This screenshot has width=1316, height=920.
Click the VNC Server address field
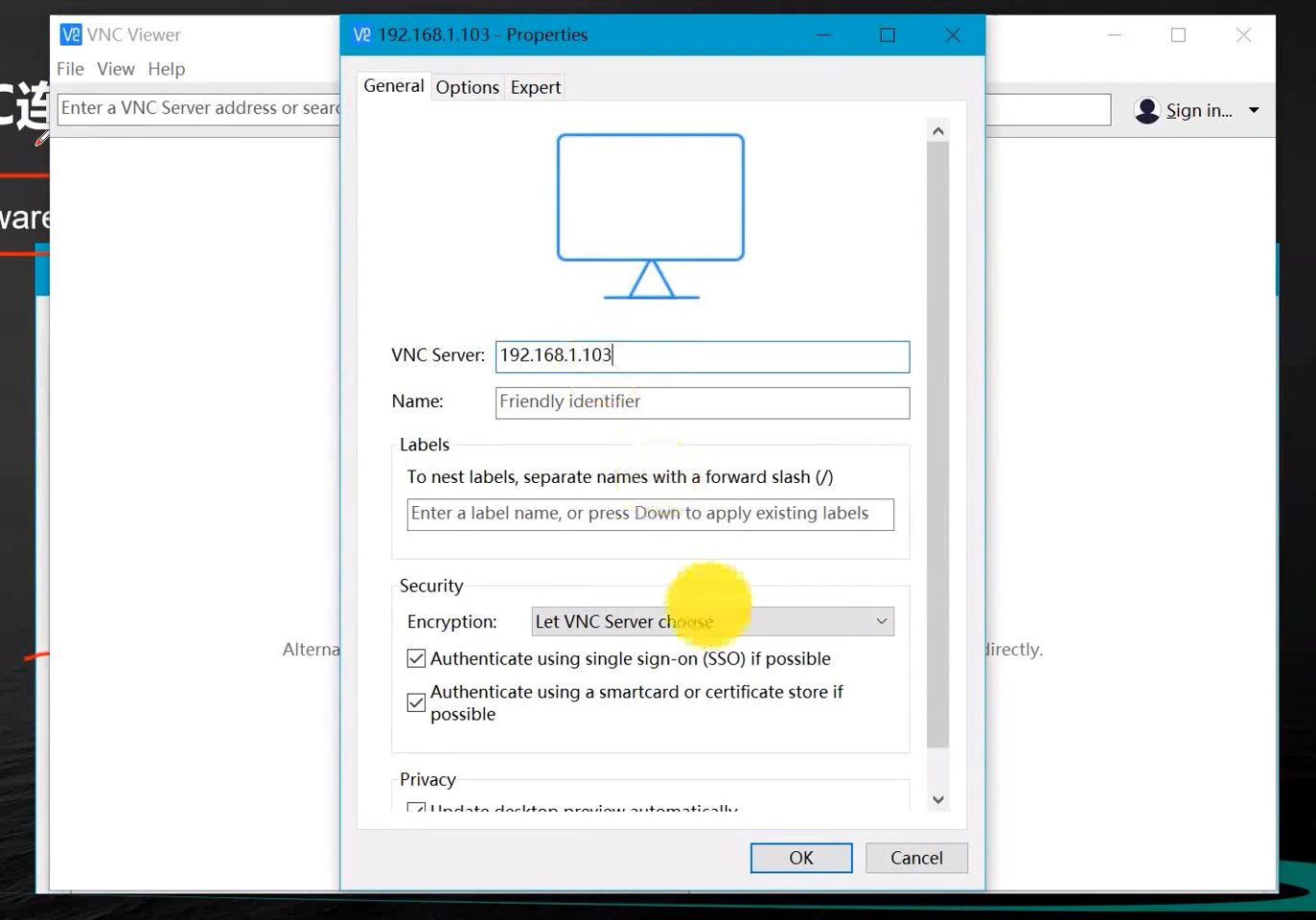pyautogui.click(x=703, y=356)
